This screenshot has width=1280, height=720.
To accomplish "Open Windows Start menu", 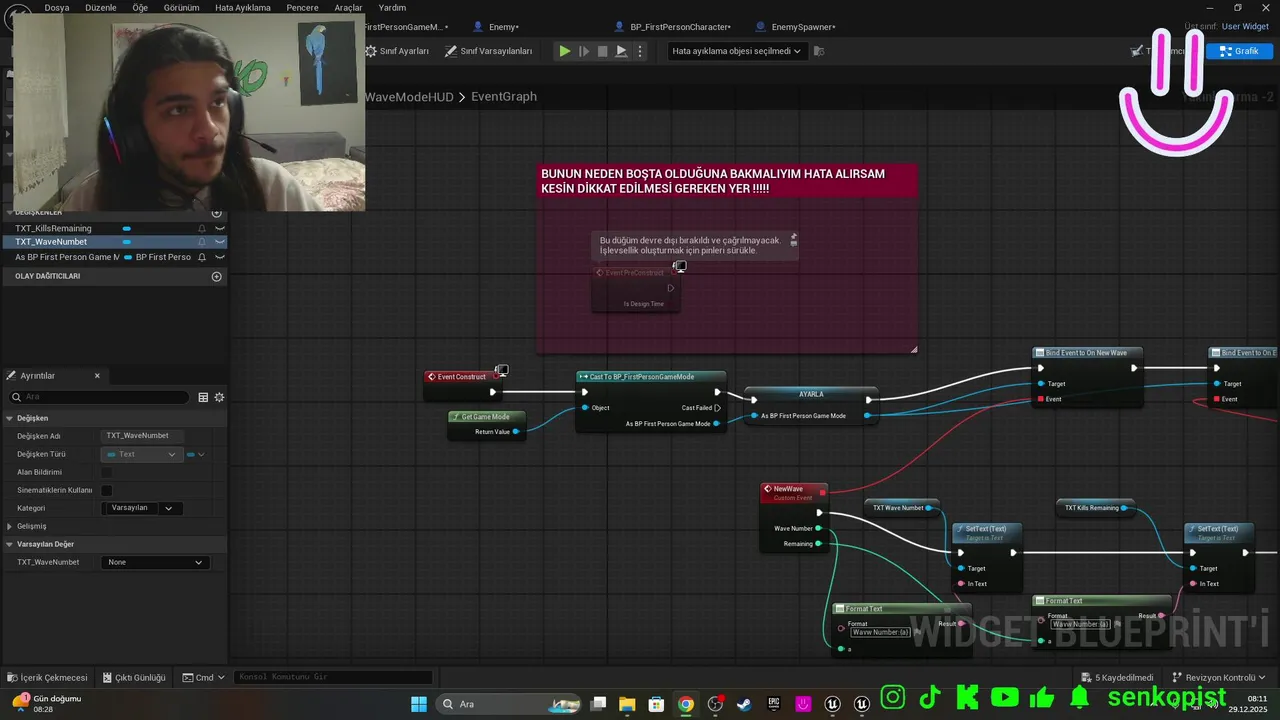I will (x=419, y=704).
